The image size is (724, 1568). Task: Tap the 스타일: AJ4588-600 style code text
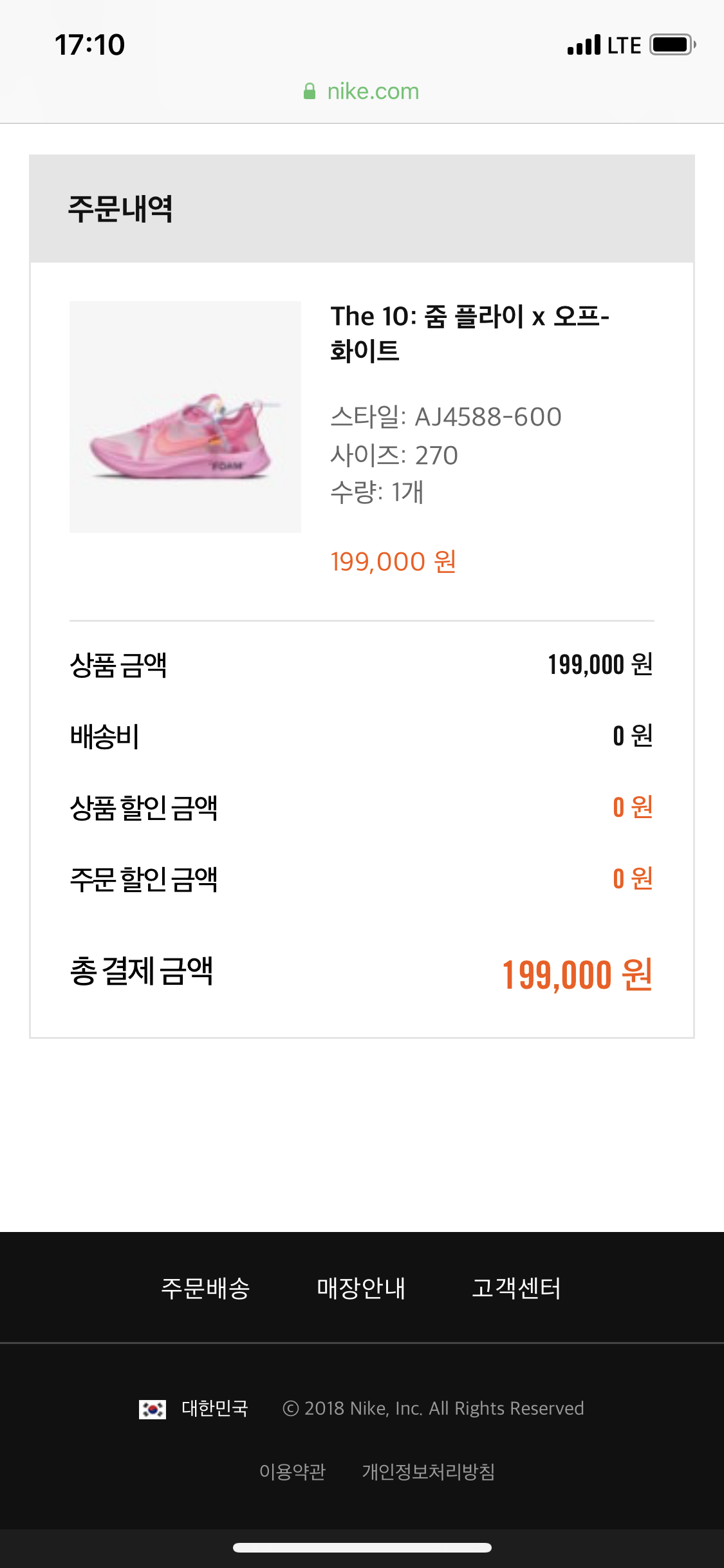pyautogui.click(x=445, y=417)
